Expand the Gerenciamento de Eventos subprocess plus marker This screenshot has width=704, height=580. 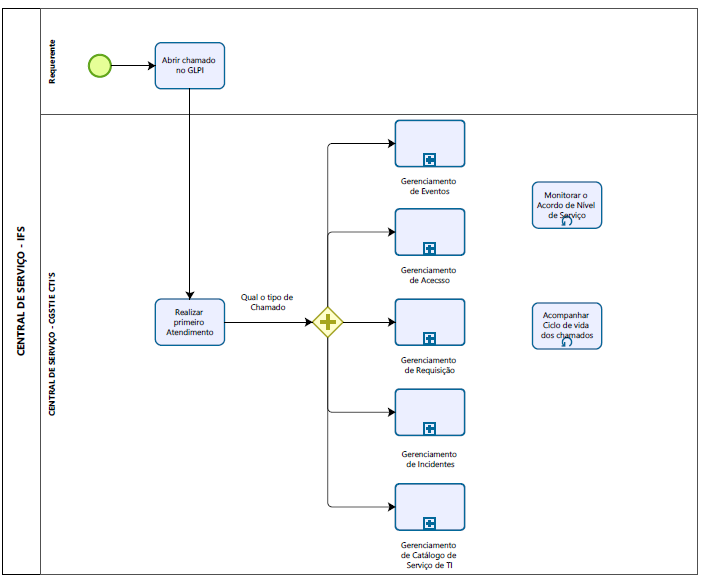429,159
